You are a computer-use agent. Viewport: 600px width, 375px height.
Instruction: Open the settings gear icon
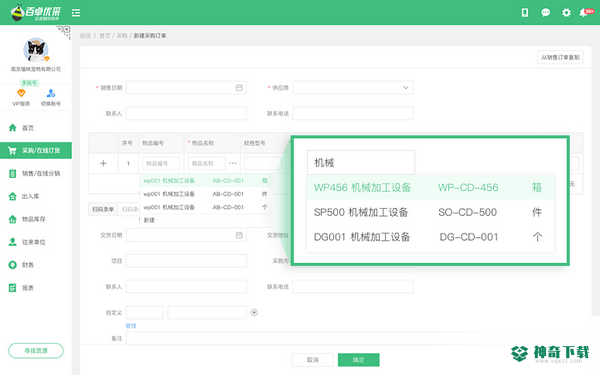566,13
